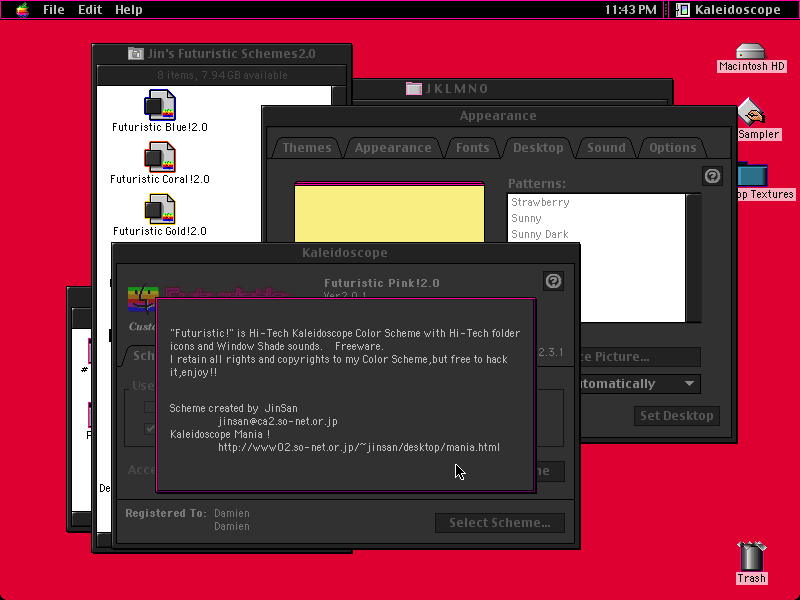Screen dimensions: 800x600
Task: Click Jin's Futuristic Schemes2.0 title folder icon
Action: click(136, 53)
